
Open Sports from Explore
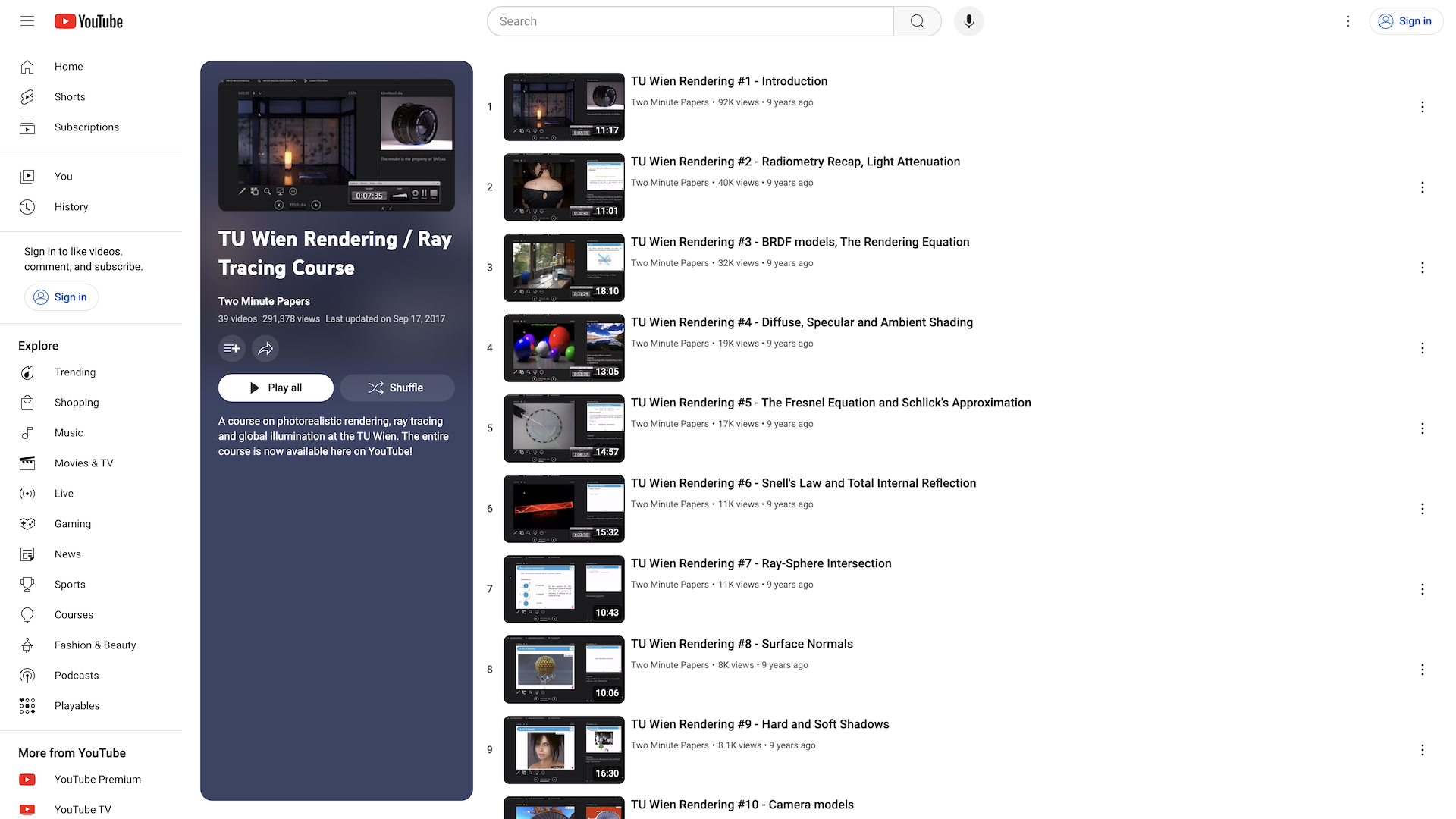[x=91, y=585]
